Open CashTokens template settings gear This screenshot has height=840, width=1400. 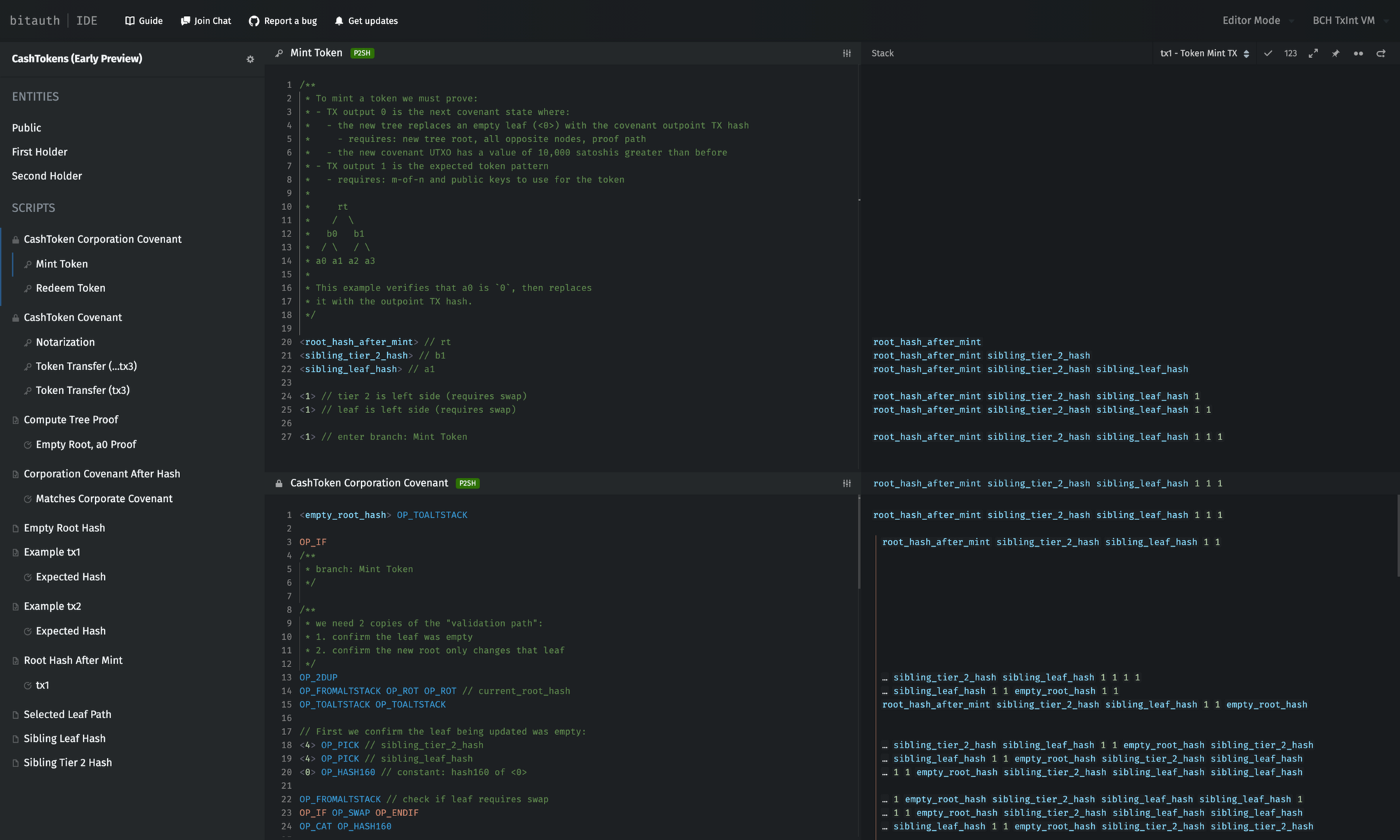tap(250, 59)
